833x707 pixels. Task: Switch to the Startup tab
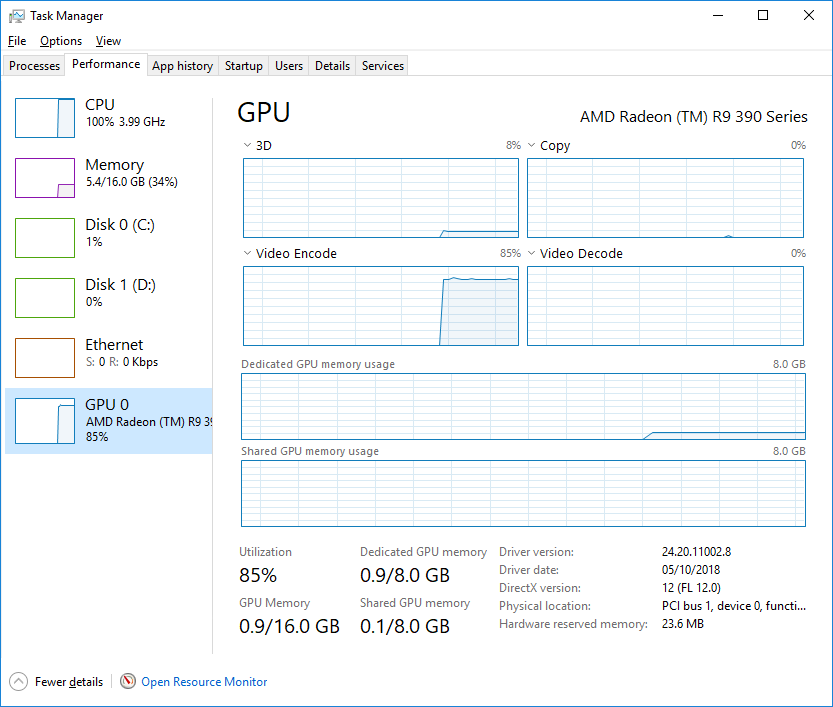243,66
